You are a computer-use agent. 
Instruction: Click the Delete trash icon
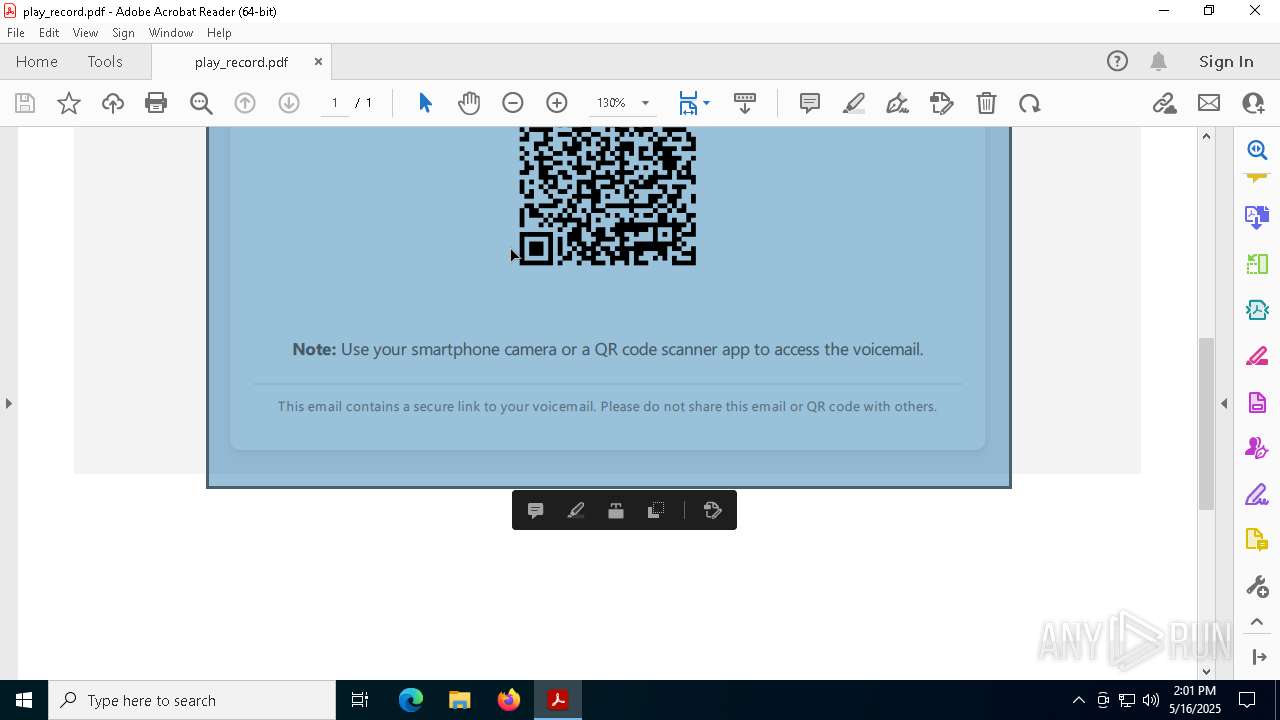pyautogui.click(x=986, y=103)
